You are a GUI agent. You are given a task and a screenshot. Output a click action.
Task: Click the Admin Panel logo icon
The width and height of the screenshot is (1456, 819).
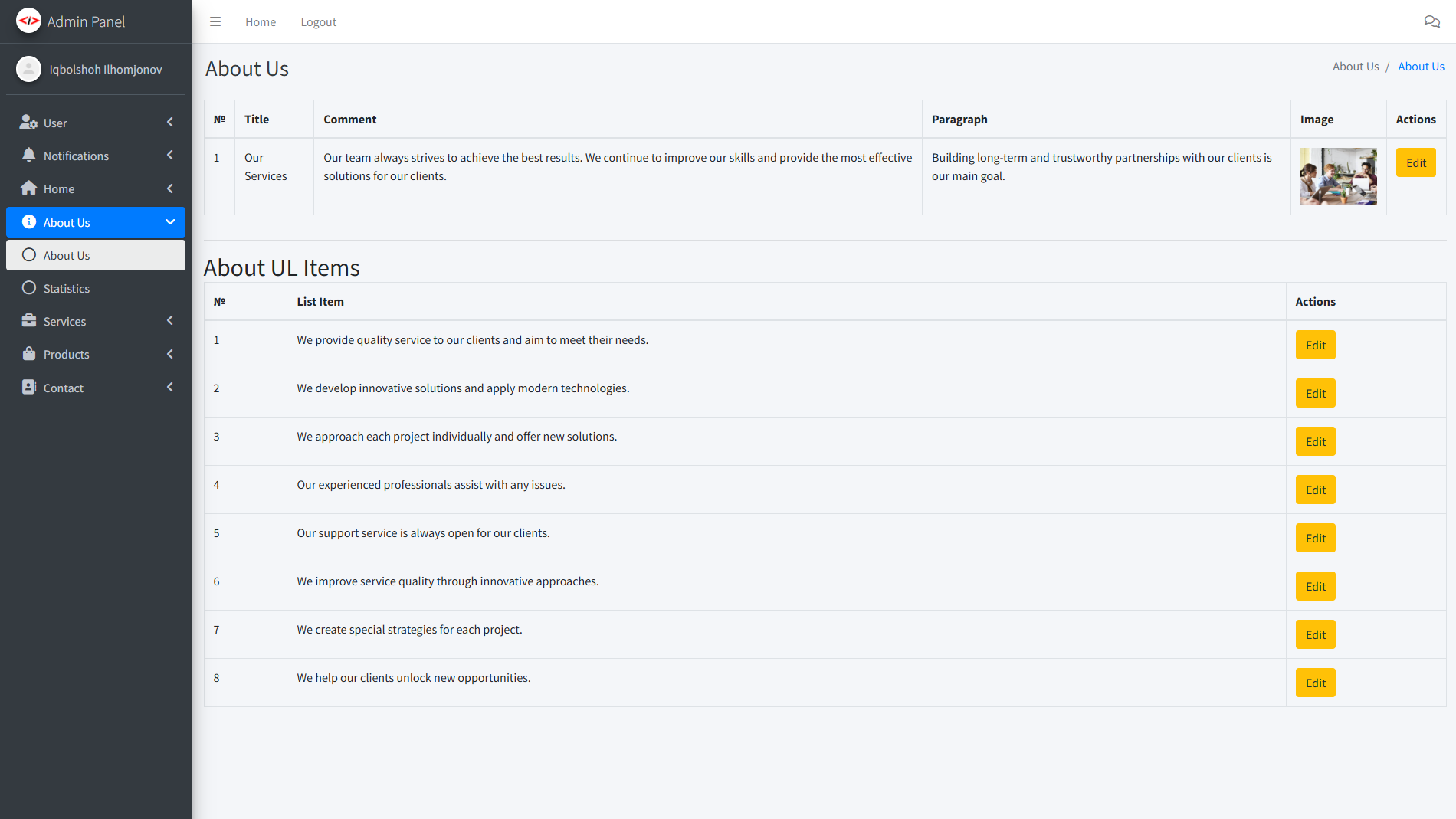(x=28, y=21)
